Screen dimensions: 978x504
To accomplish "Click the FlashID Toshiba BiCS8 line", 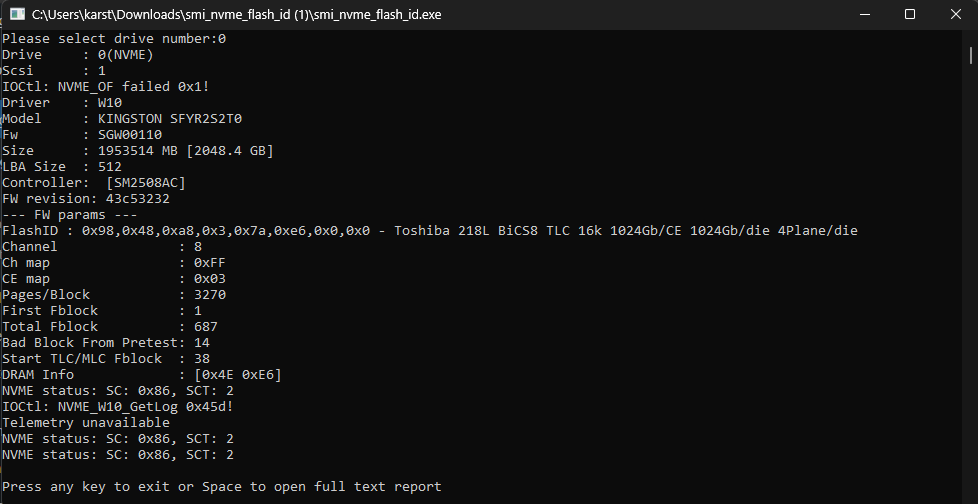I will point(429,231).
